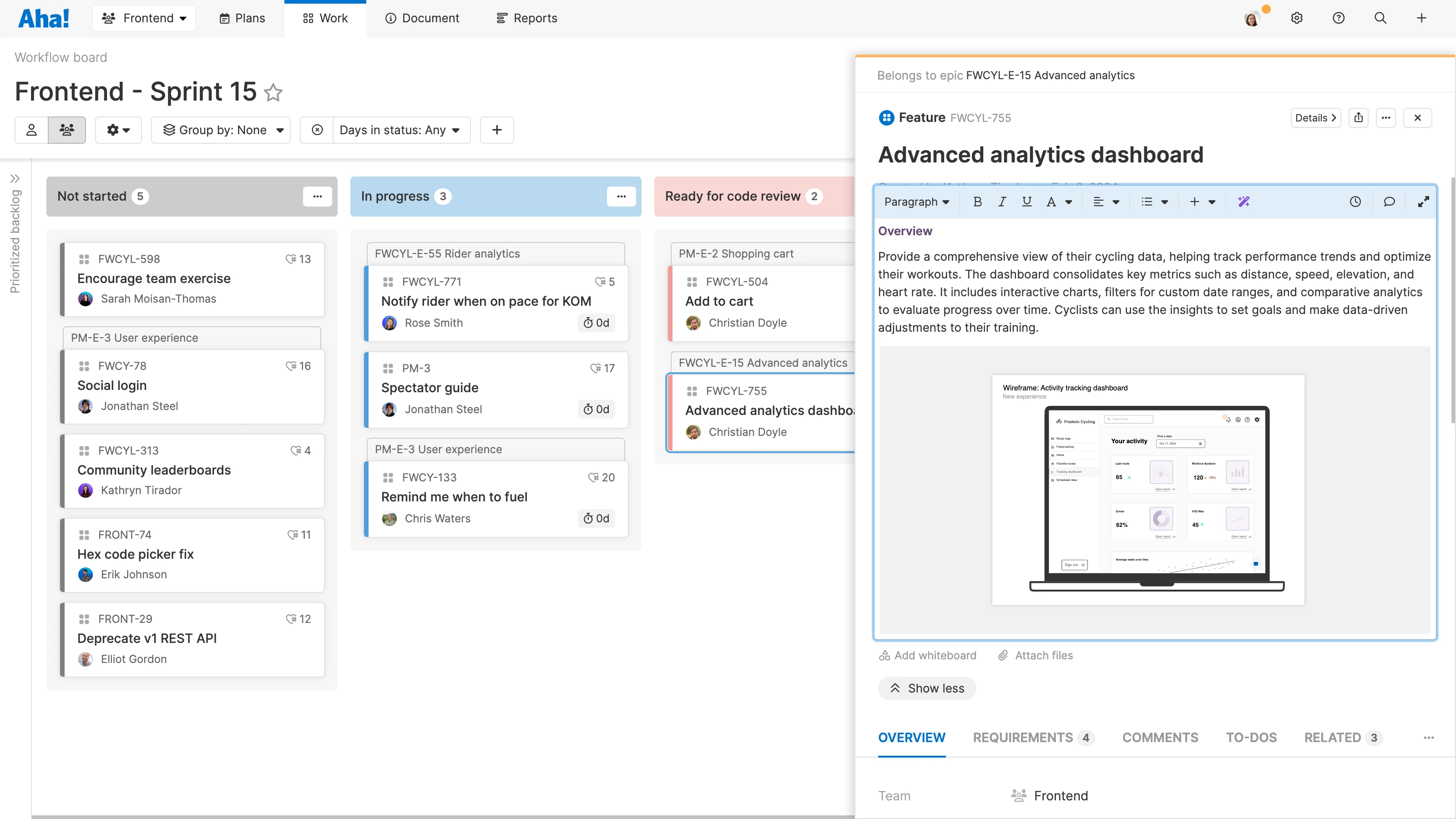This screenshot has height=819, width=1456.
Task: Click the Show less button
Action: tap(927, 688)
